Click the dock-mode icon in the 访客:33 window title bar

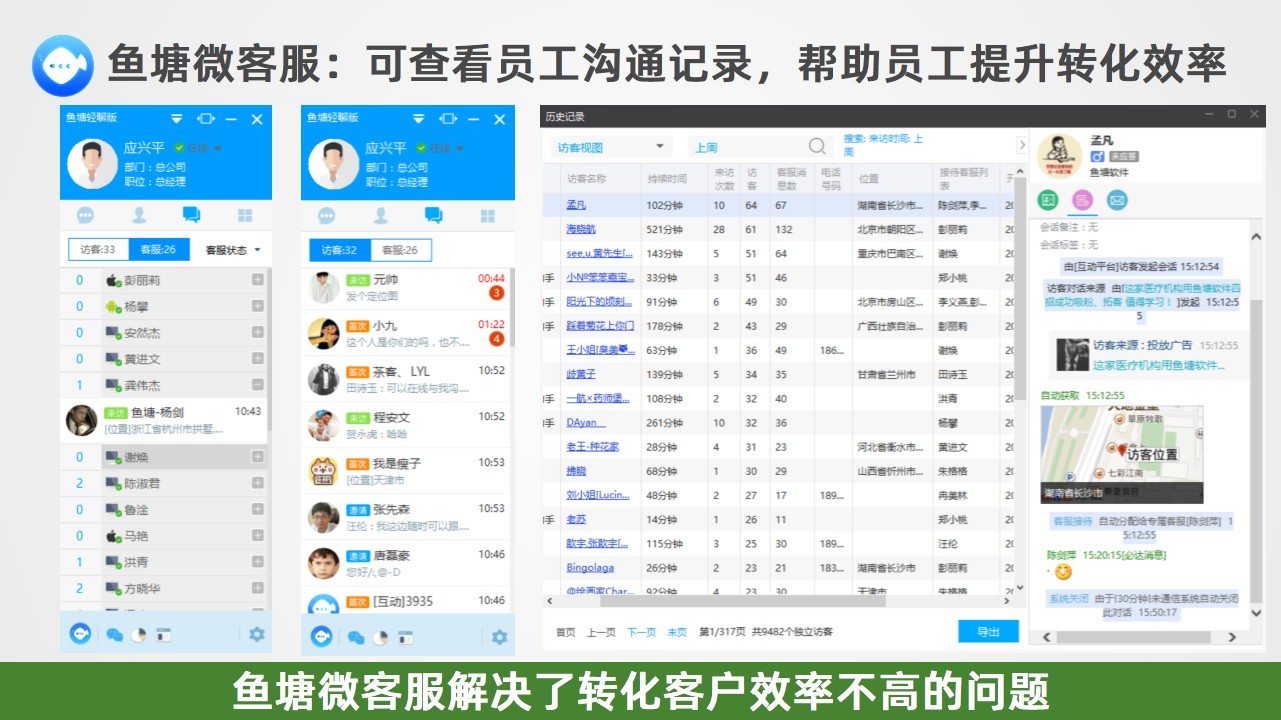206,119
